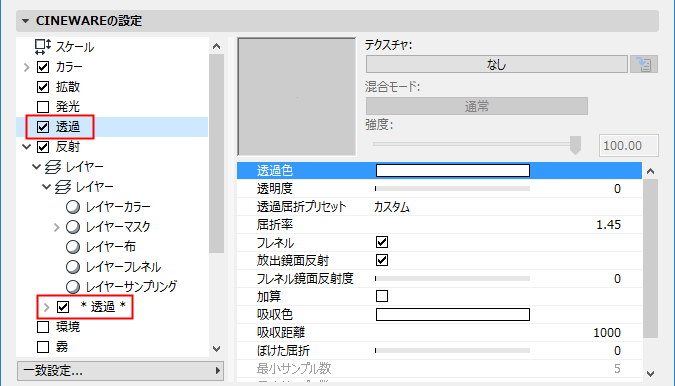This screenshot has height=386, width=675.
Task: Collapse the 反射 tree item
Action: click(27, 147)
